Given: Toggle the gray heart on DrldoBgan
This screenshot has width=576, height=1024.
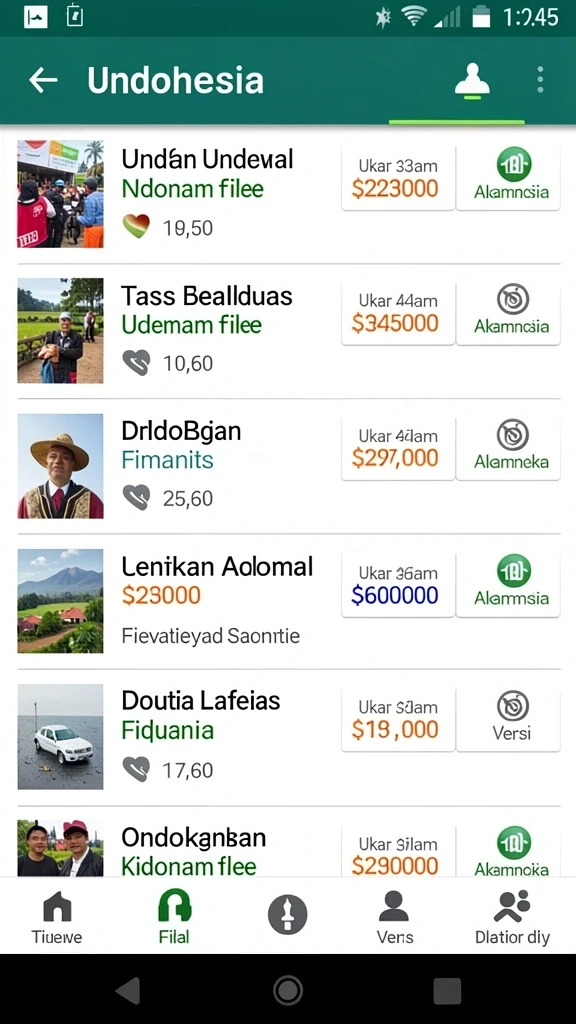Looking at the screenshot, I should pyautogui.click(x=136, y=498).
